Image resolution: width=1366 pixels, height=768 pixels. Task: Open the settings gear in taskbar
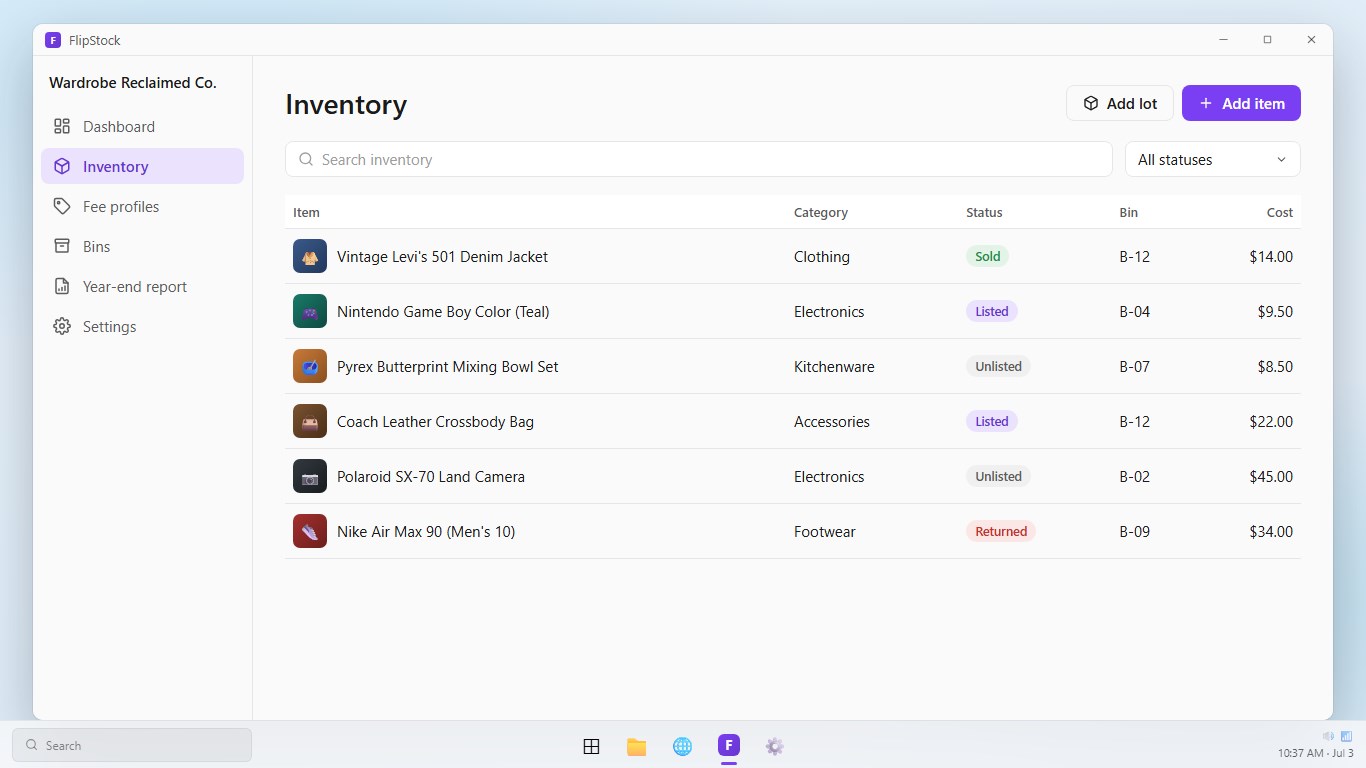tap(774, 746)
